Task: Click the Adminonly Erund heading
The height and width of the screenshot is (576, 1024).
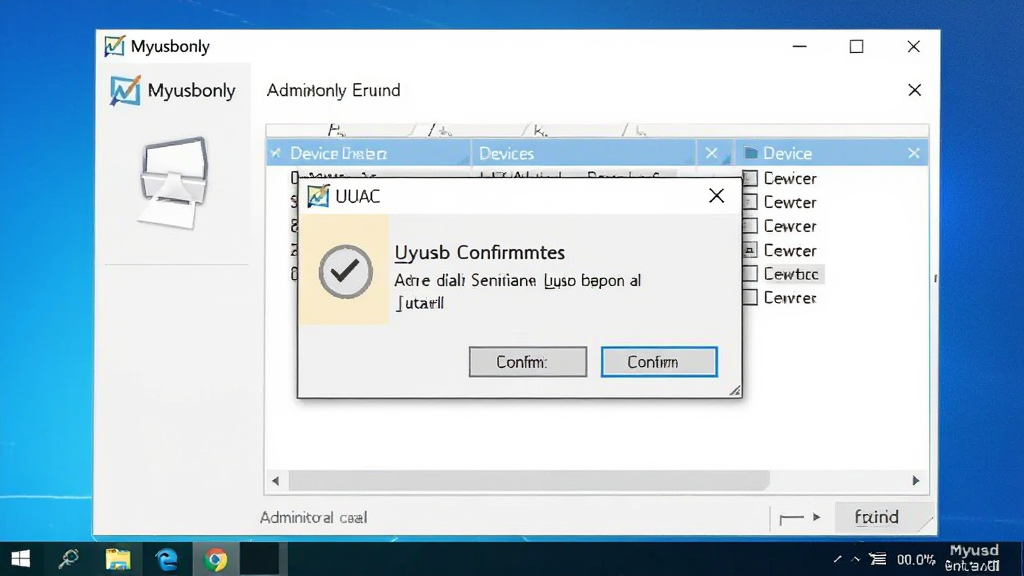Action: (334, 90)
